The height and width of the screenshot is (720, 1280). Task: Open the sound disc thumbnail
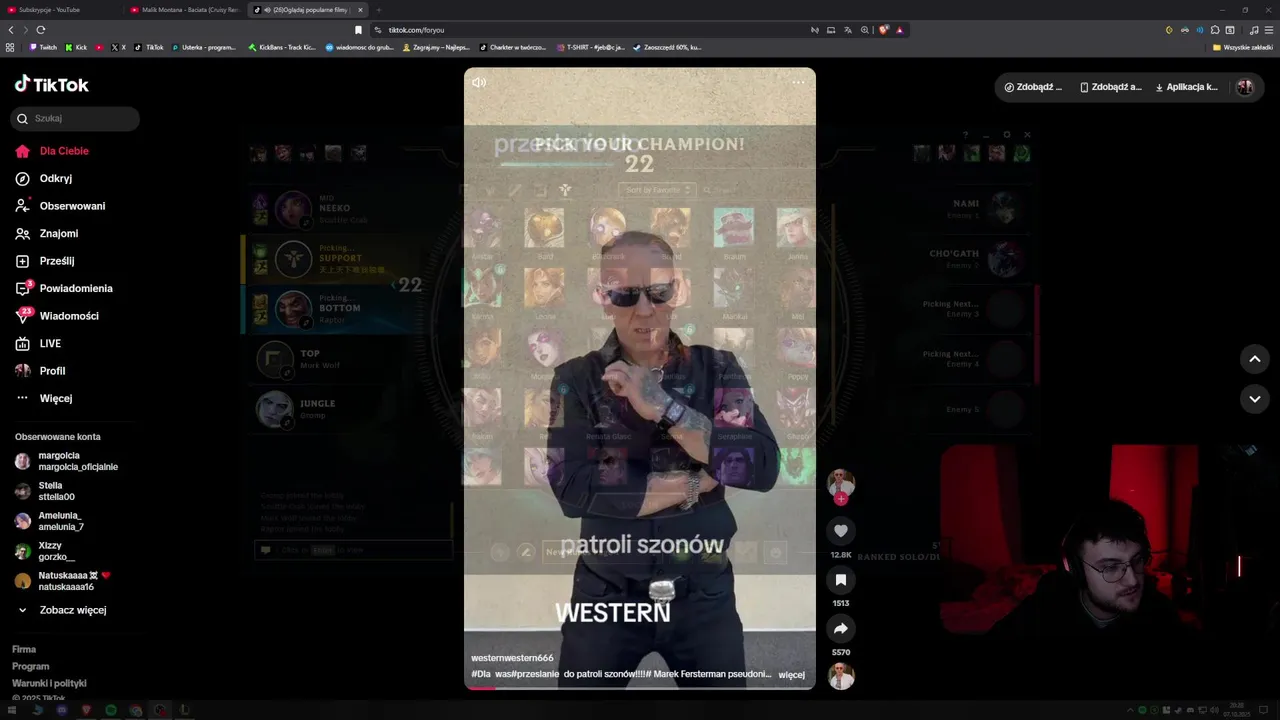841,676
